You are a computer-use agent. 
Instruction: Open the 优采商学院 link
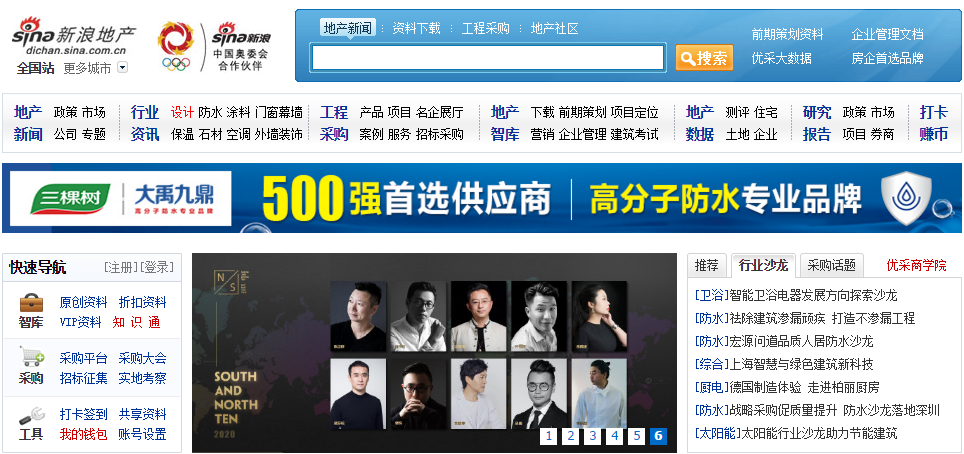point(917,265)
